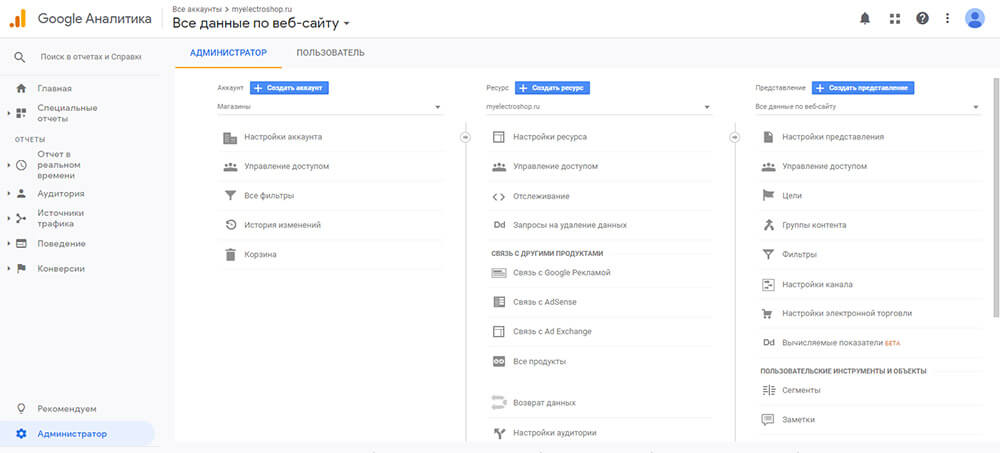
Task: Click the Создать ресурс button
Action: [x=552, y=87]
